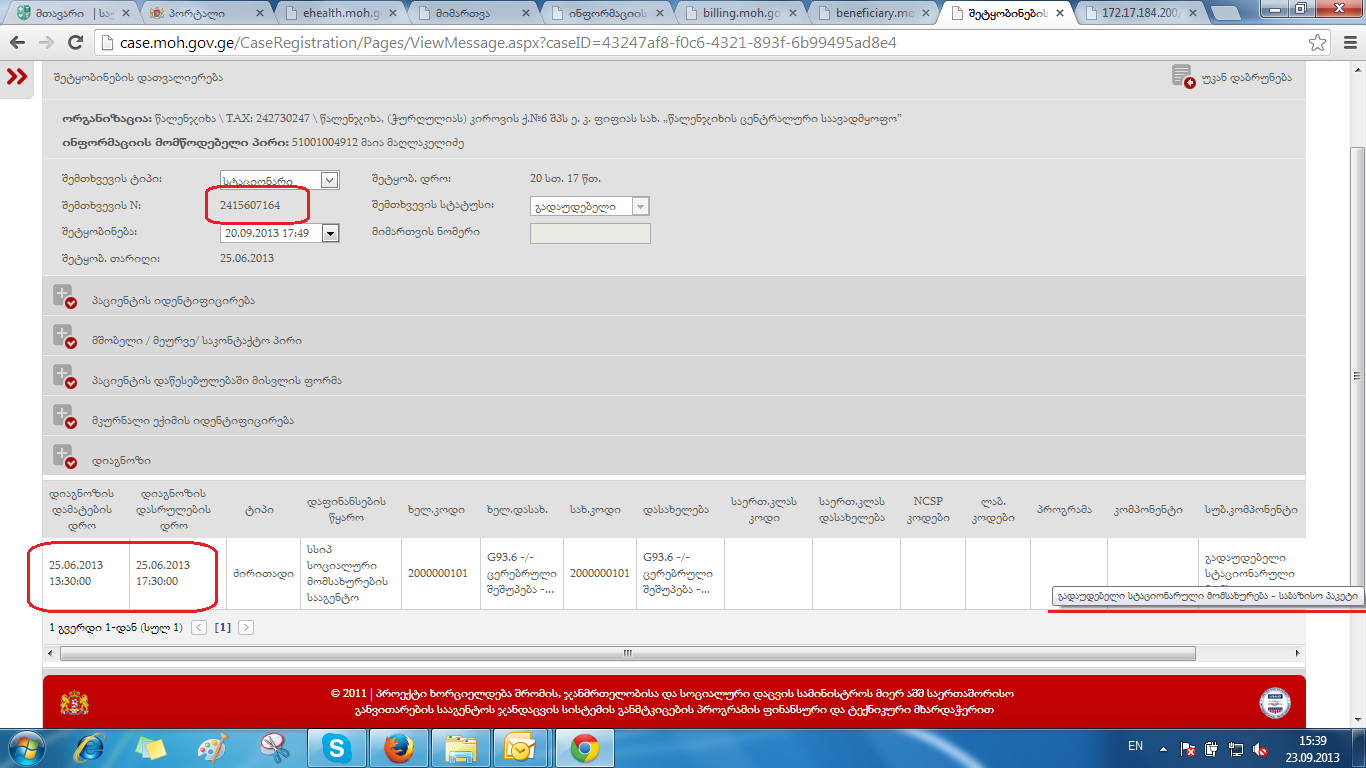Viewport: 1366px width, 768px height.
Task: Click the next page pagination button
Action: (x=246, y=628)
